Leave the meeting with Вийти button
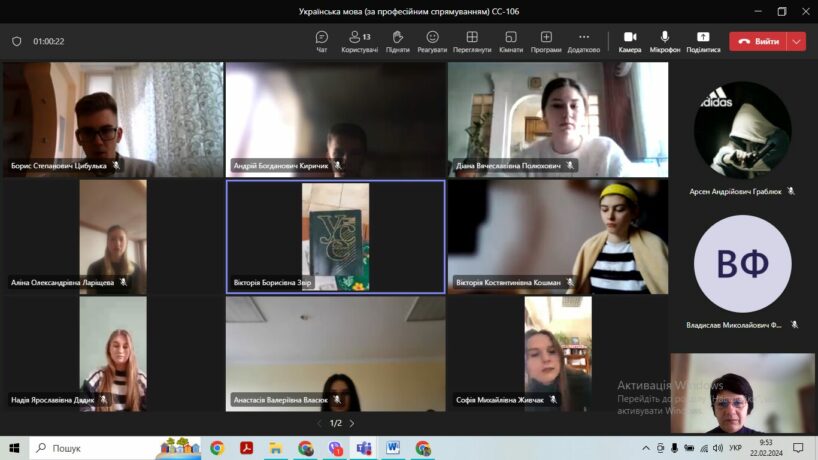 point(758,41)
